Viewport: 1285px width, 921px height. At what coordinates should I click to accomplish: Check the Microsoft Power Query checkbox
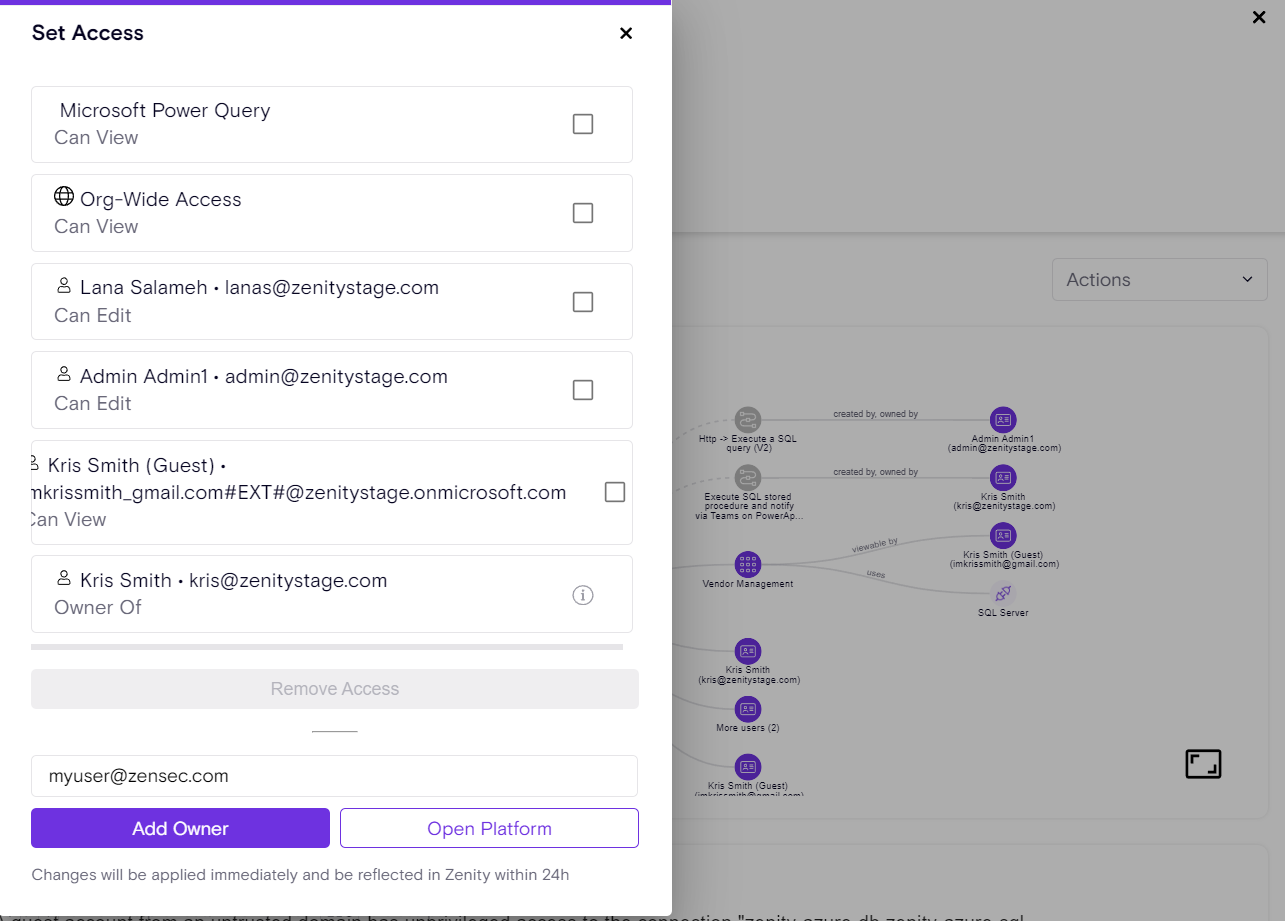pyautogui.click(x=583, y=124)
